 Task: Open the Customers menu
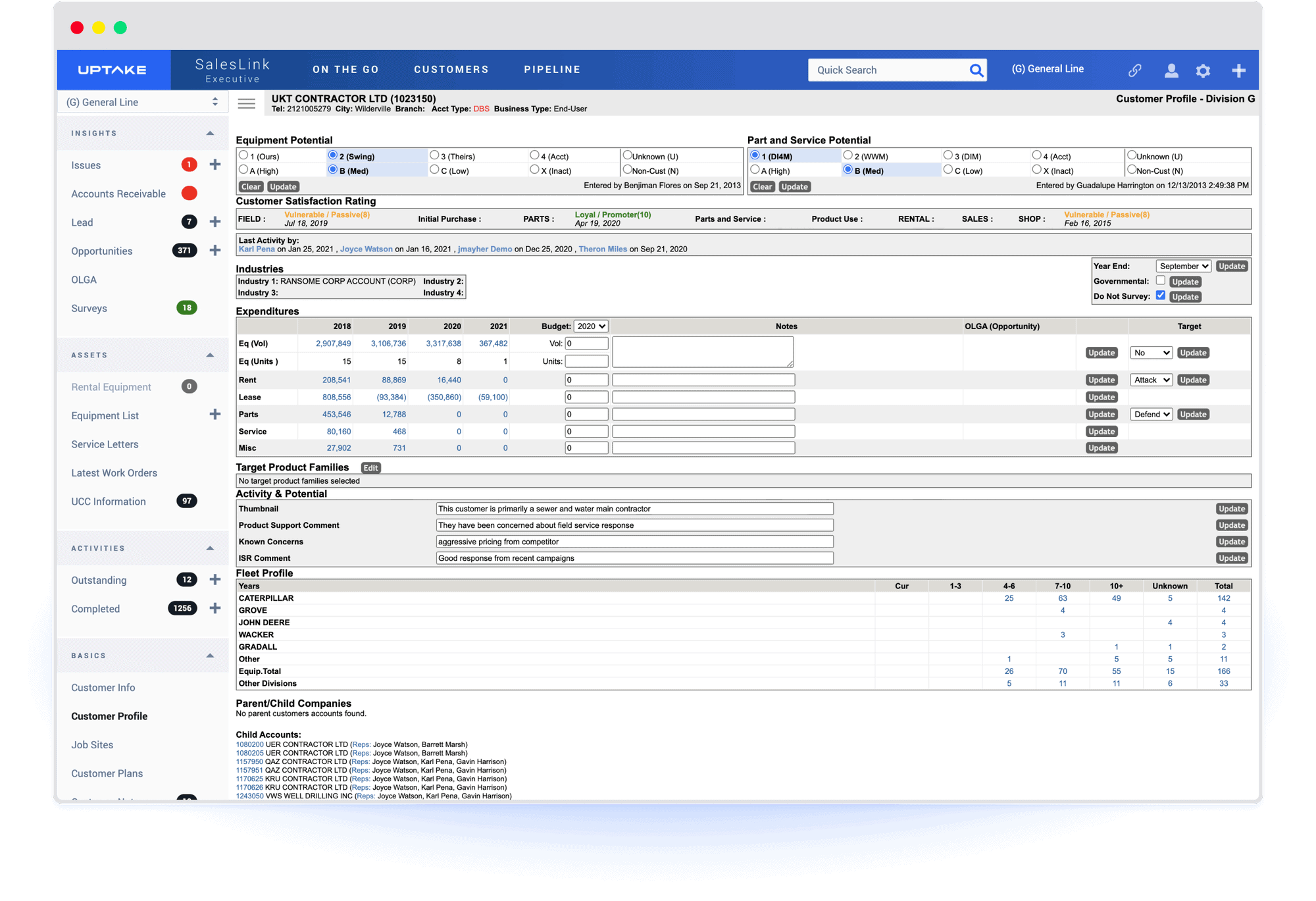click(x=451, y=70)
